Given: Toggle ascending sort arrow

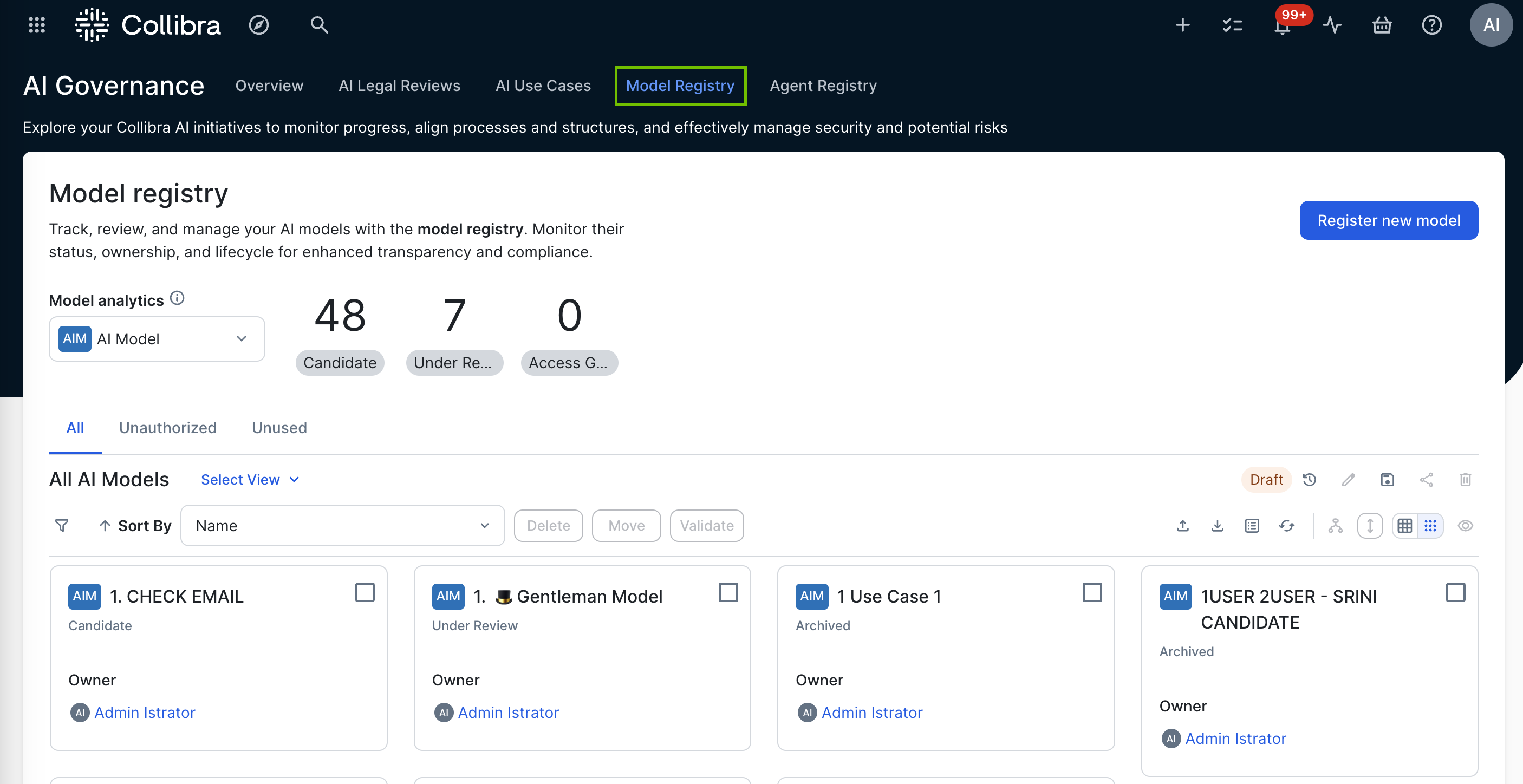Looking at the screenshot, I should 105,526.
